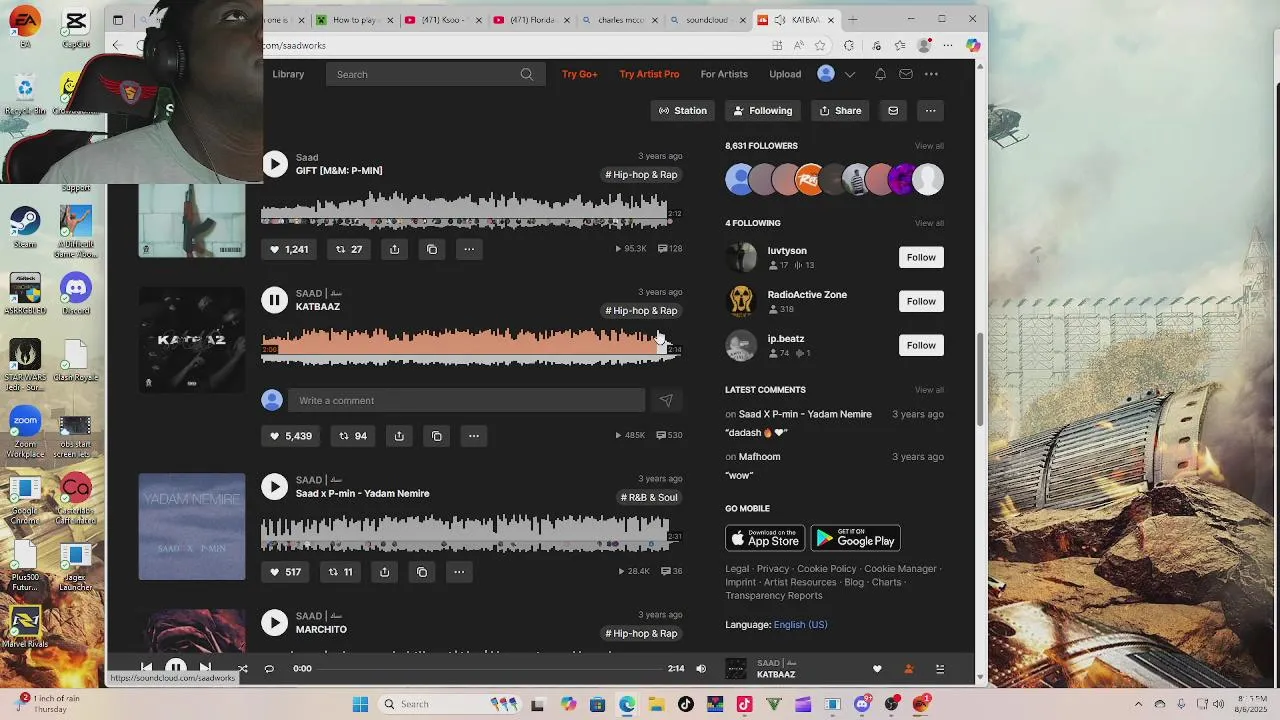Copy link of Yadam Nemire track
The width and height of the screenshot is (1280, 720).
422,572
